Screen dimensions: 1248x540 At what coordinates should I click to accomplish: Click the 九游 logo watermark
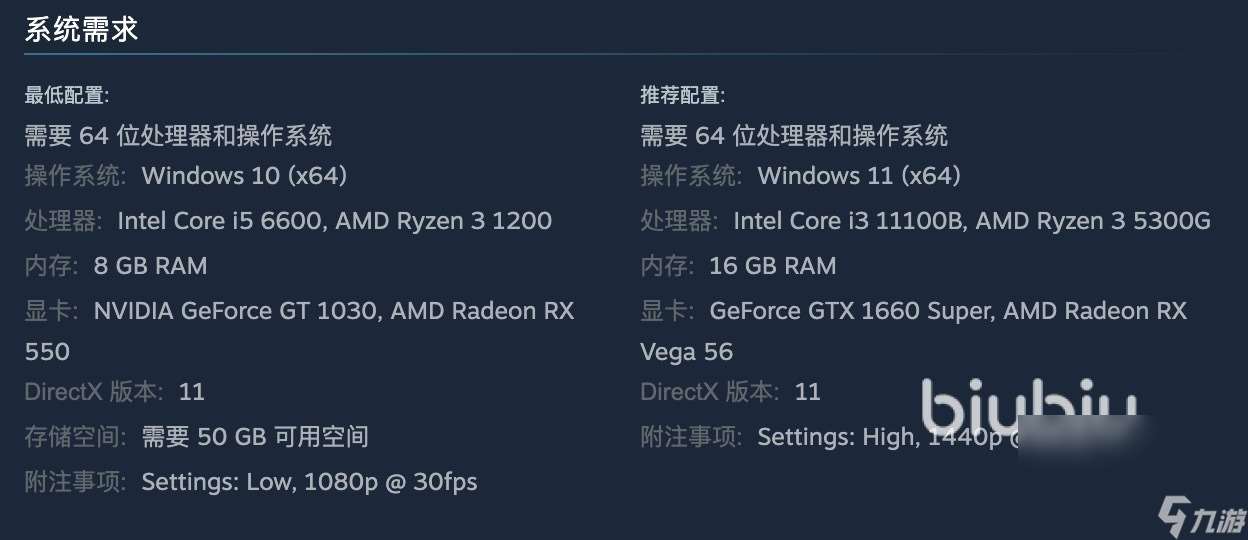(1201, 518)
